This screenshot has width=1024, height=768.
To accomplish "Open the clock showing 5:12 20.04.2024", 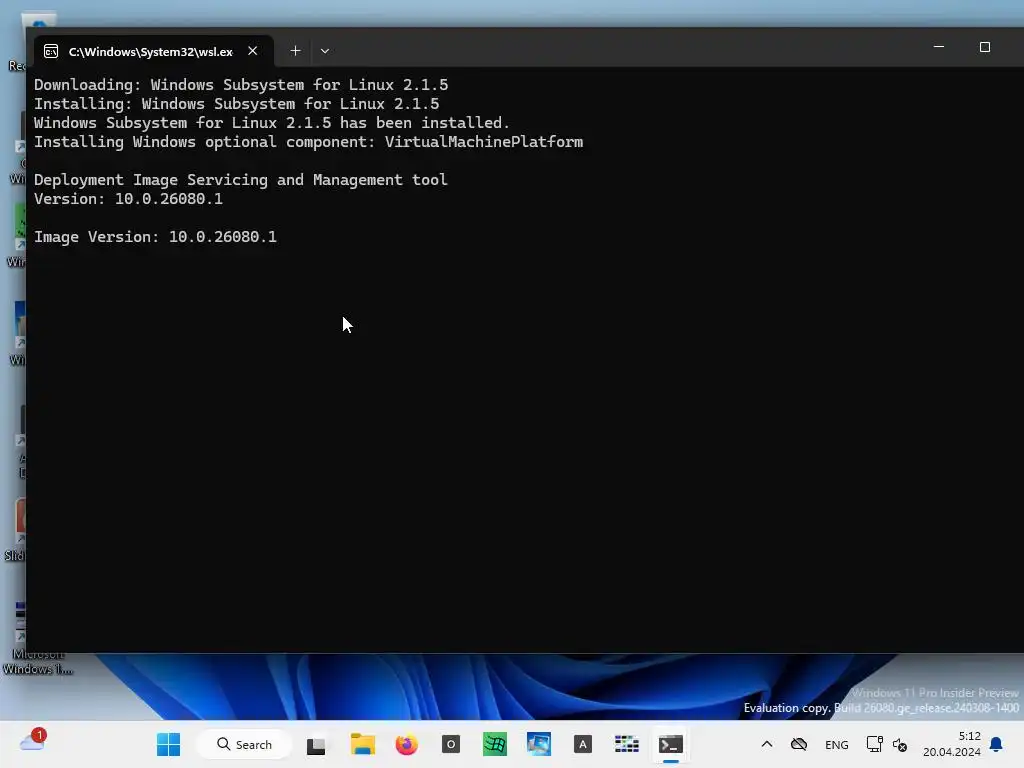I will [952, 744].
